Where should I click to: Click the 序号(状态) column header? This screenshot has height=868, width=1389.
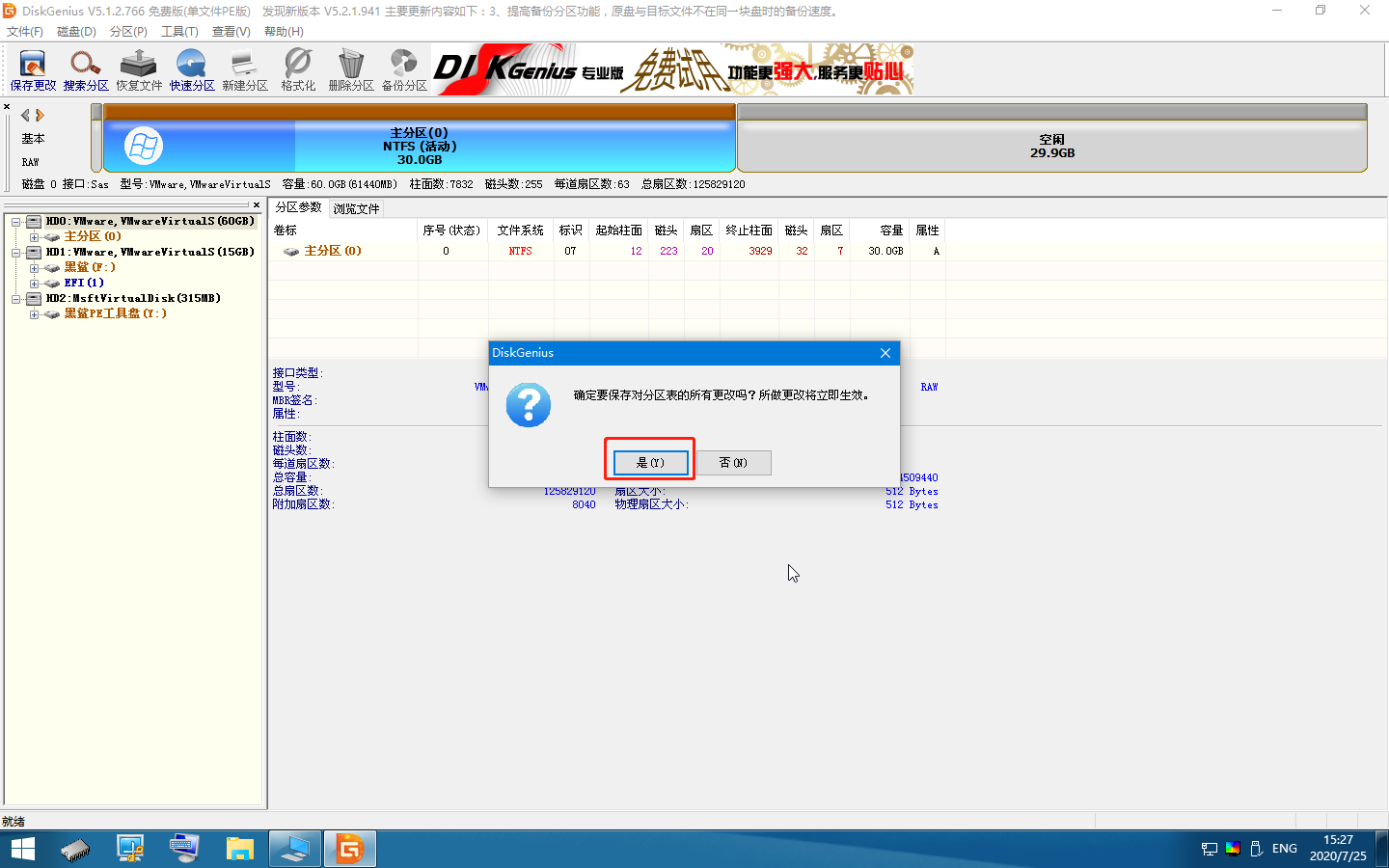click(x=452, y=231)
